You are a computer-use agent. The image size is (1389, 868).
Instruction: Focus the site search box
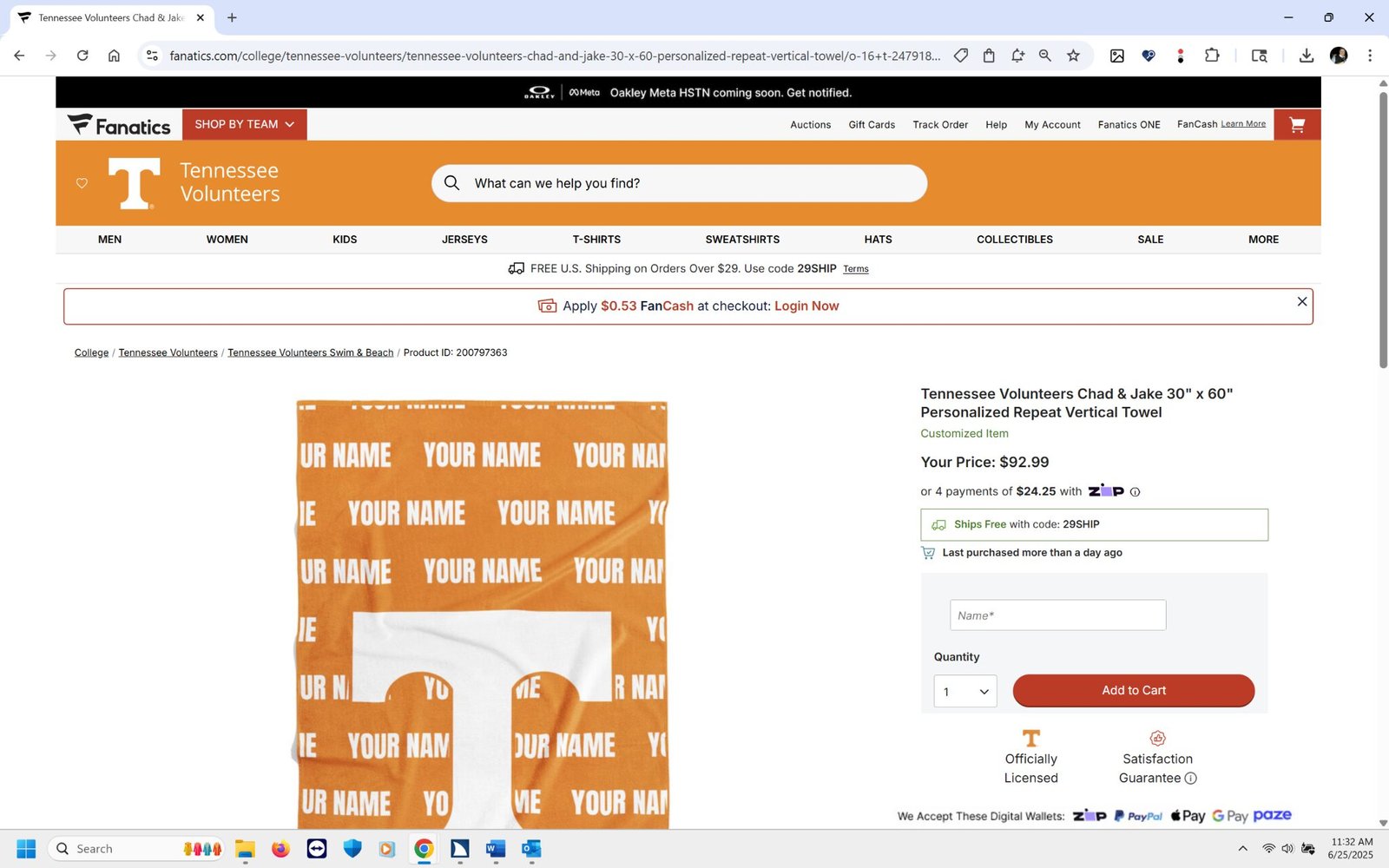[679, 183]
